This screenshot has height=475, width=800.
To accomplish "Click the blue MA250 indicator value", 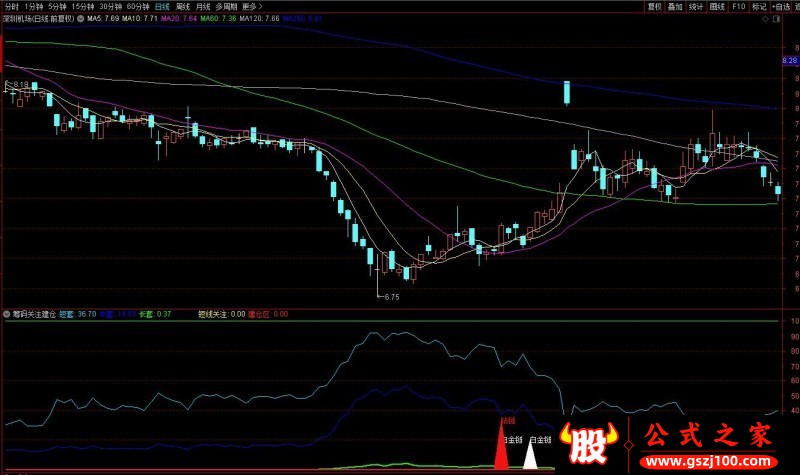I will tap(303, 18).
